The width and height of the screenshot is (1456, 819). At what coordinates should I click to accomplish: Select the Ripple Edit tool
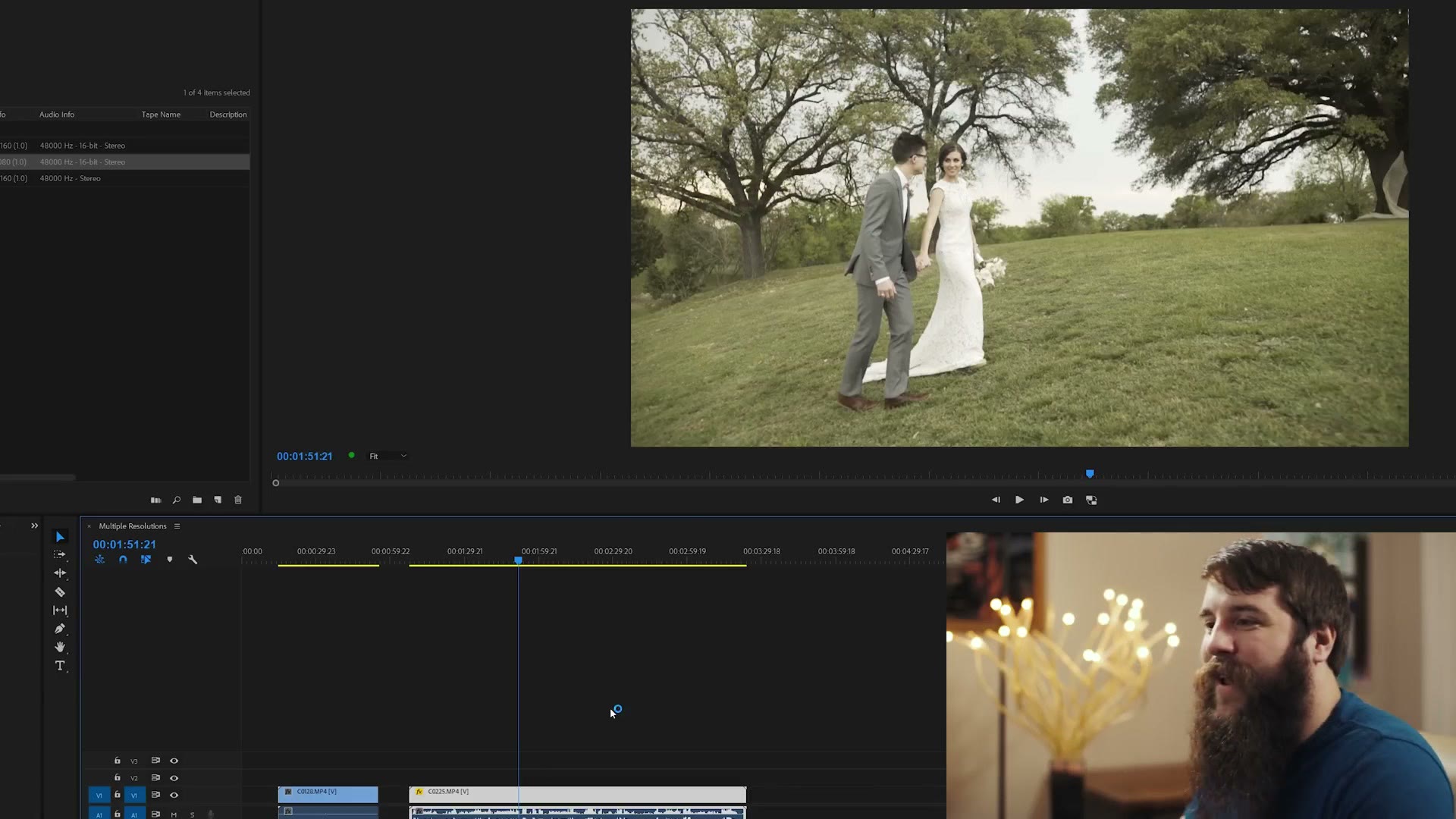pyautogui.click(x=60, y=573)
